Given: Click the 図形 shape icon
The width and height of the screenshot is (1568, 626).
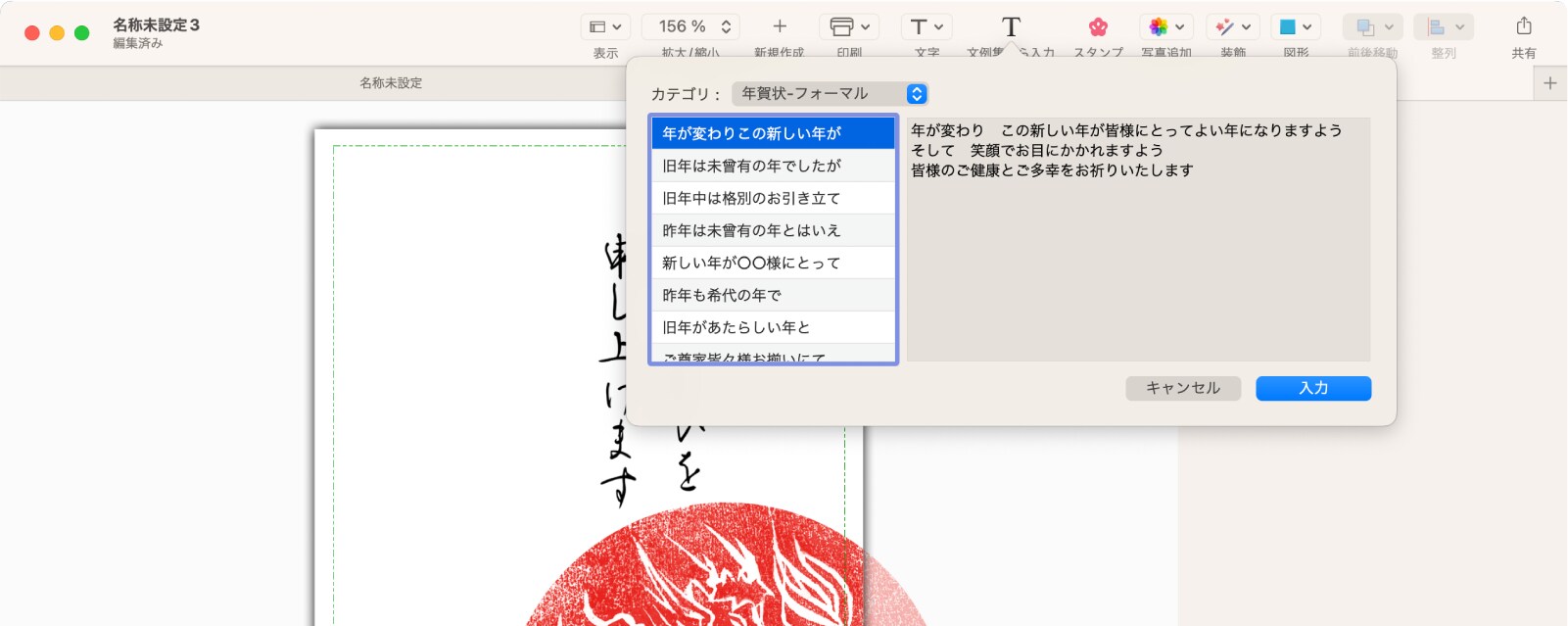Looking at the screenshot, I should (1288, 27).
